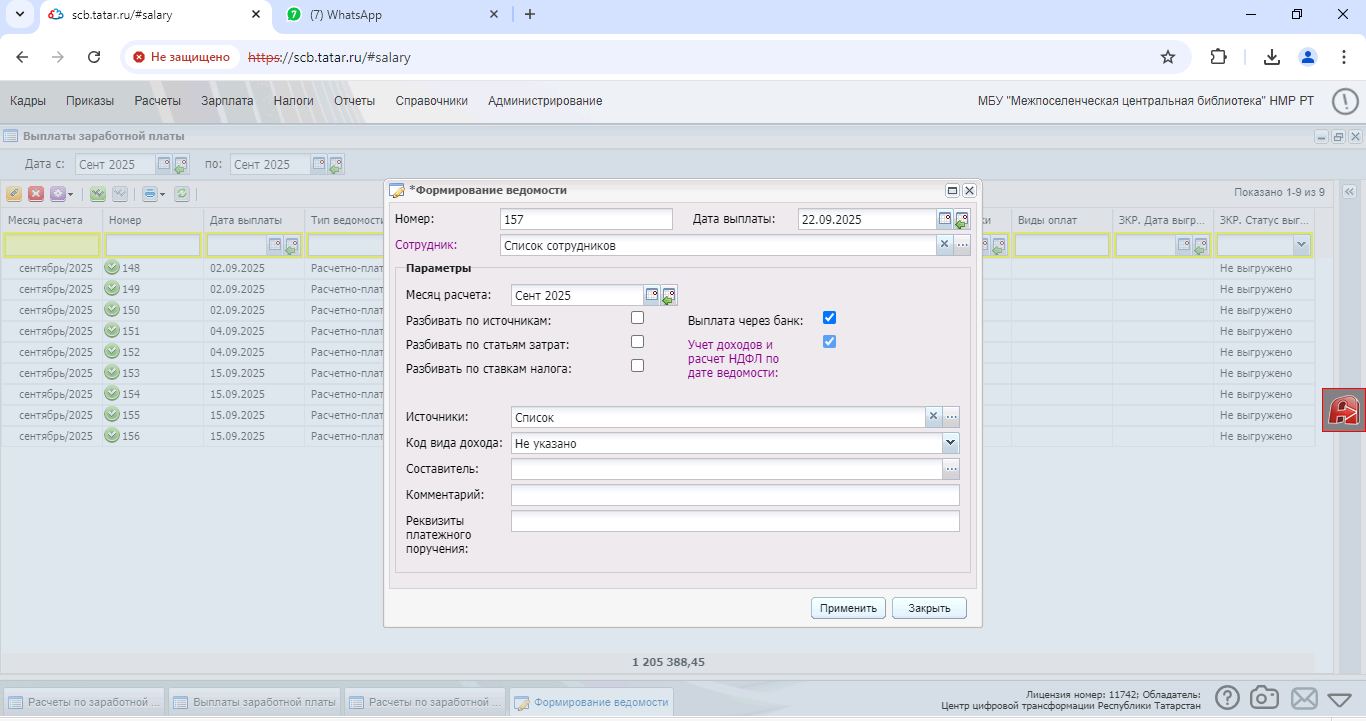Open the 'Расчеты' menu
The height and width of the screenshot is (721, 1366).
[x=158, y=101]
